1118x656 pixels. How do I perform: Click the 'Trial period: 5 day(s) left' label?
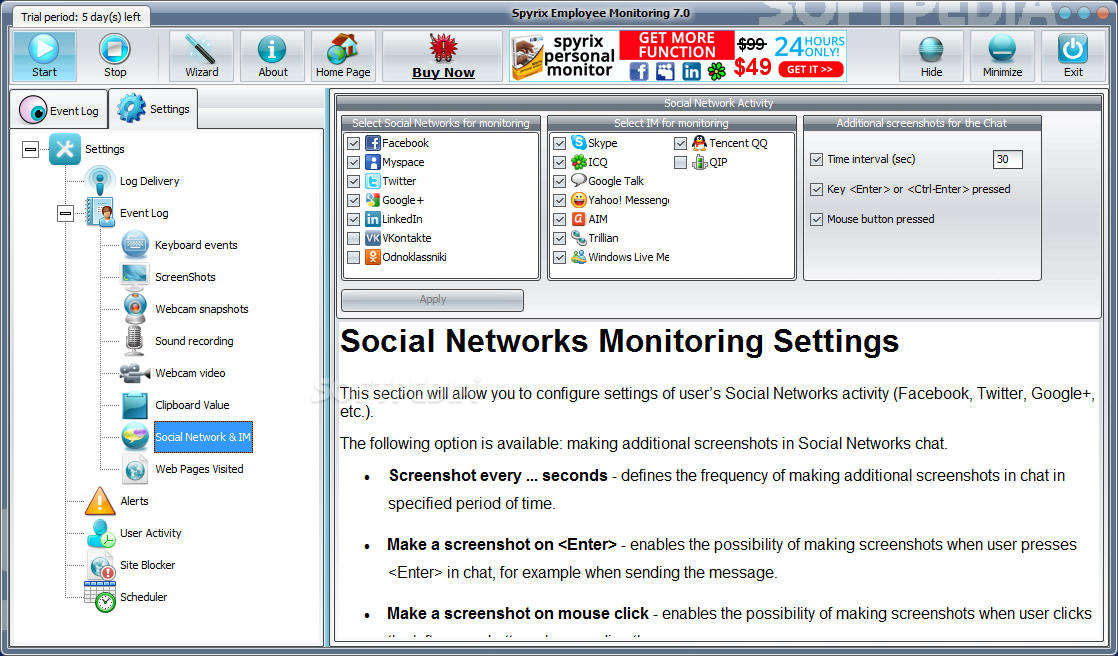click(81, 16)
